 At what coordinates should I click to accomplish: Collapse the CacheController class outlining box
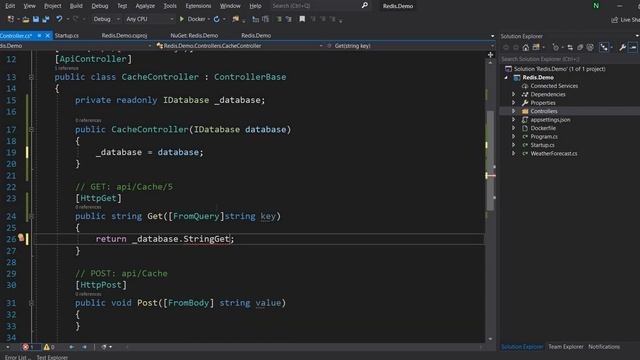[31, 77]
